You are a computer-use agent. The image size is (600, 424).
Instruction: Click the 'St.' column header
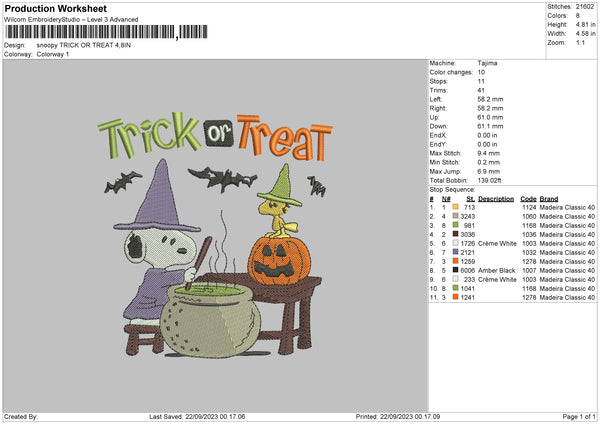tap(471, 199)
